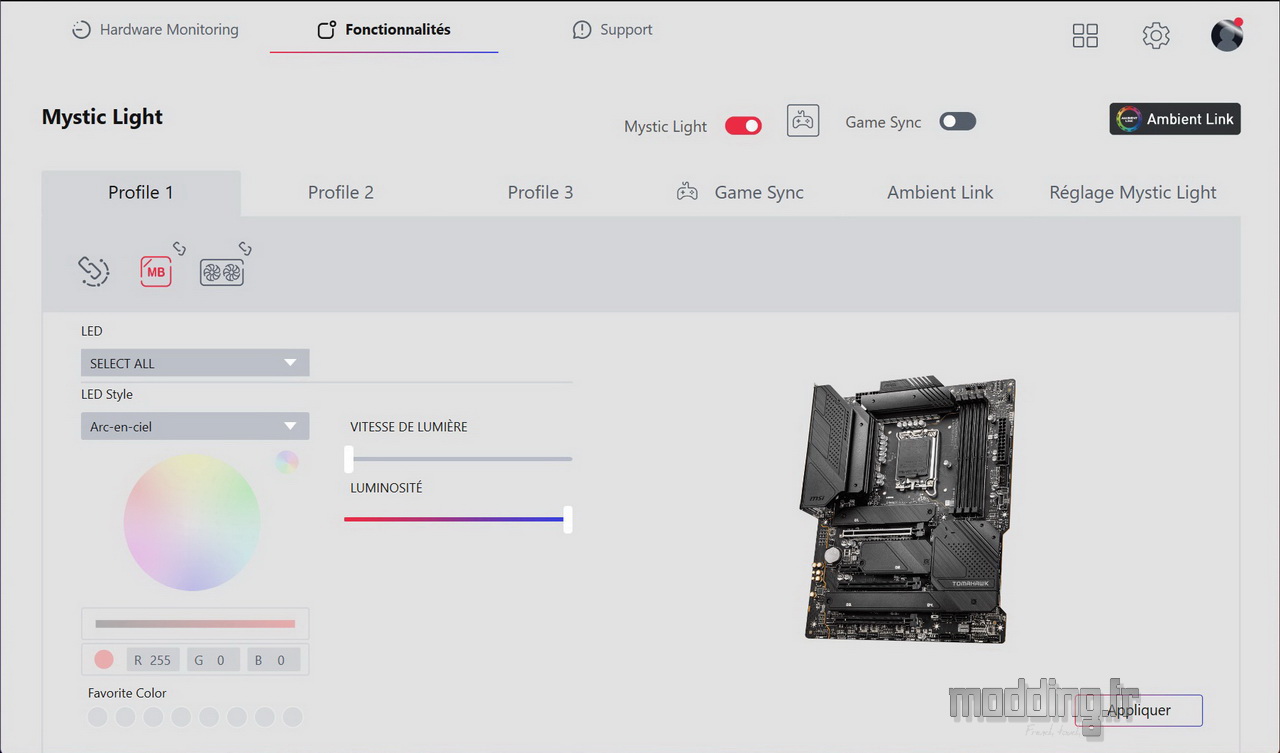The image size is (1280, 753).
Task: Open the apps grid icon
Action: (1085, 36)
